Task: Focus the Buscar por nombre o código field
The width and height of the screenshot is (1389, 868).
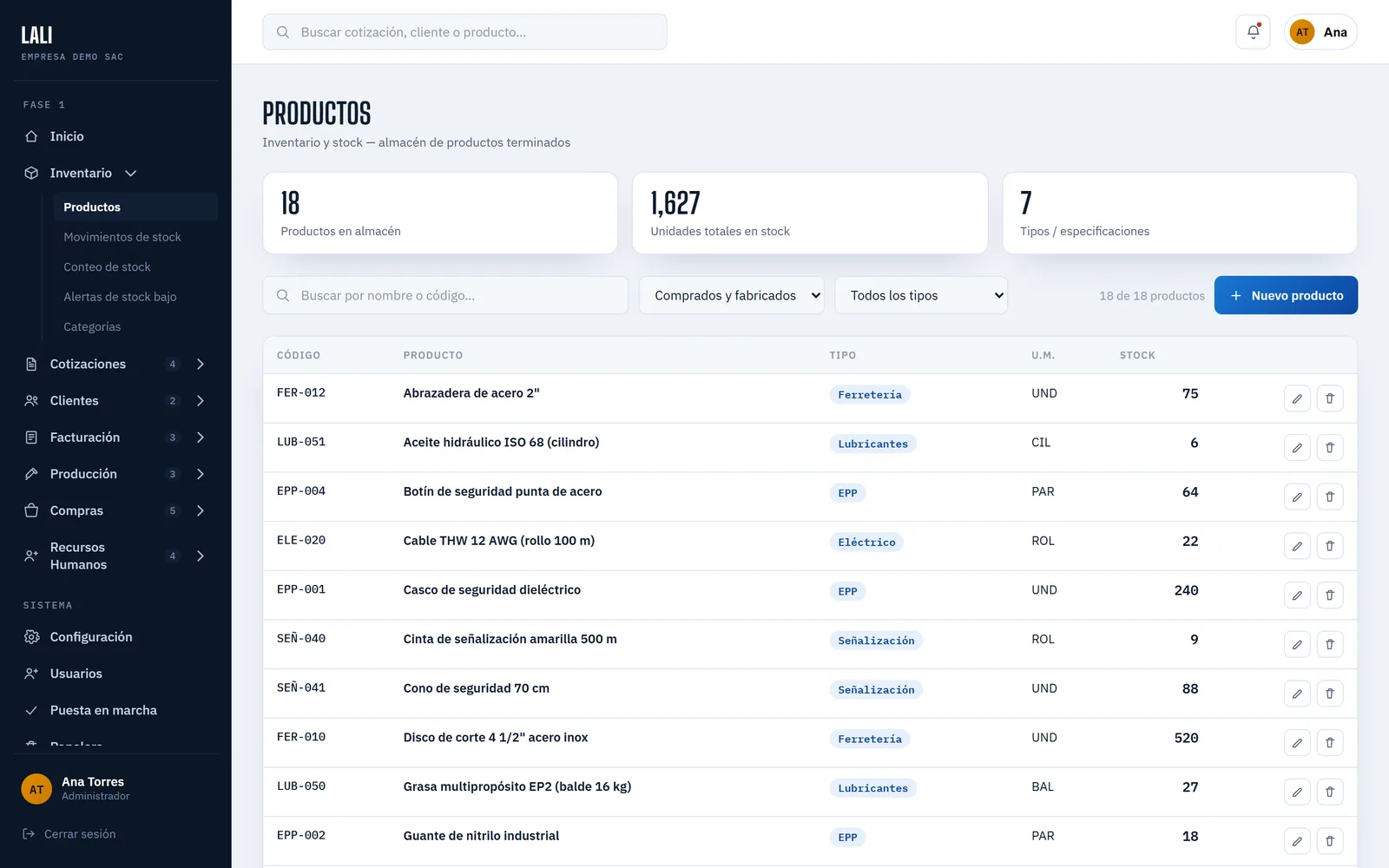Action: pyautogui.click(x=445, y=295)
